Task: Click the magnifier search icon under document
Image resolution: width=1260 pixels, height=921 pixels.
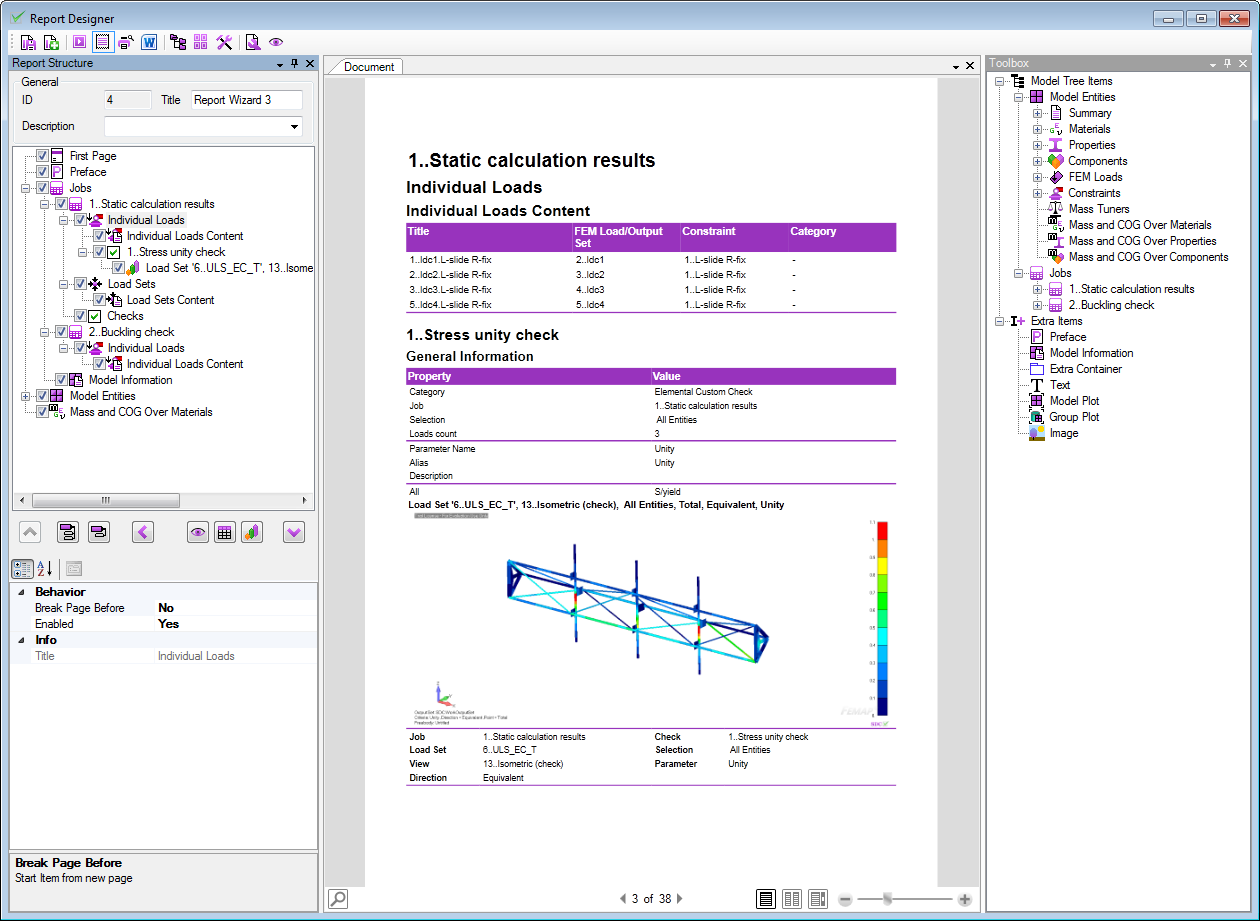Action: pos(338,898)
